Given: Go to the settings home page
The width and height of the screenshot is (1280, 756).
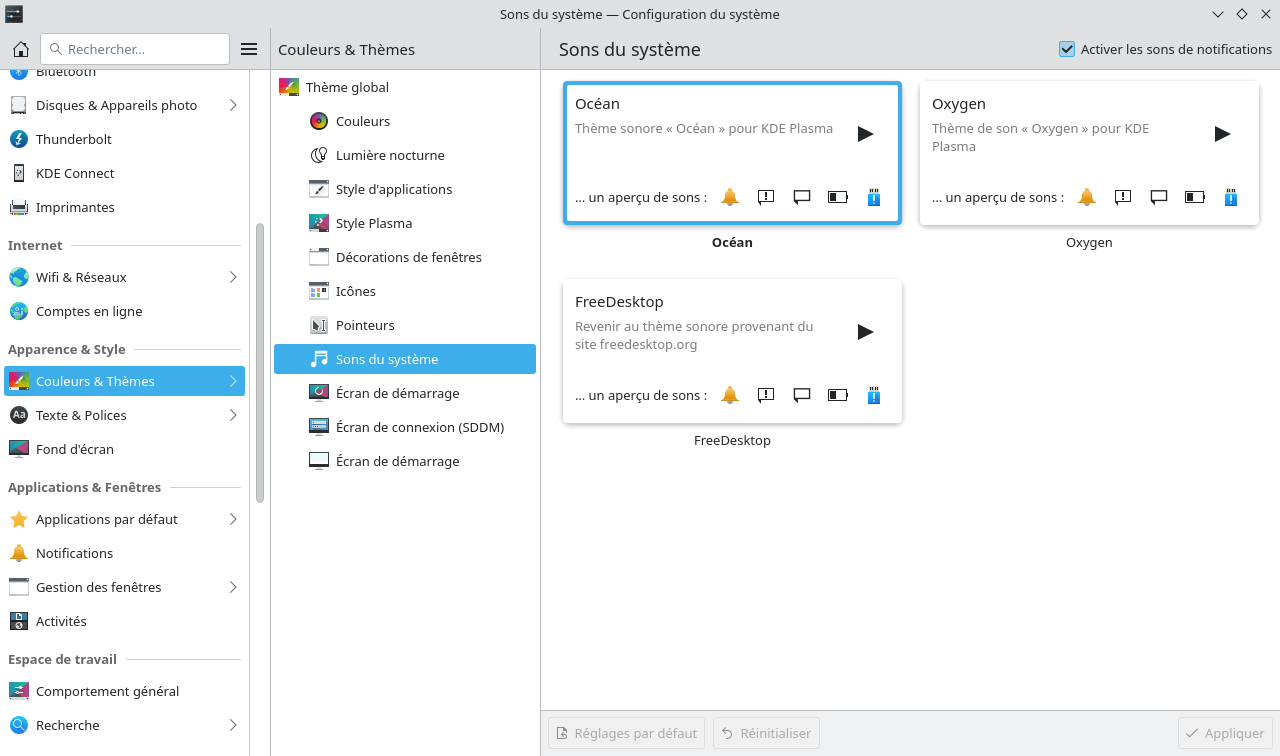Looking at the screenshot, I should click(20, 49).
